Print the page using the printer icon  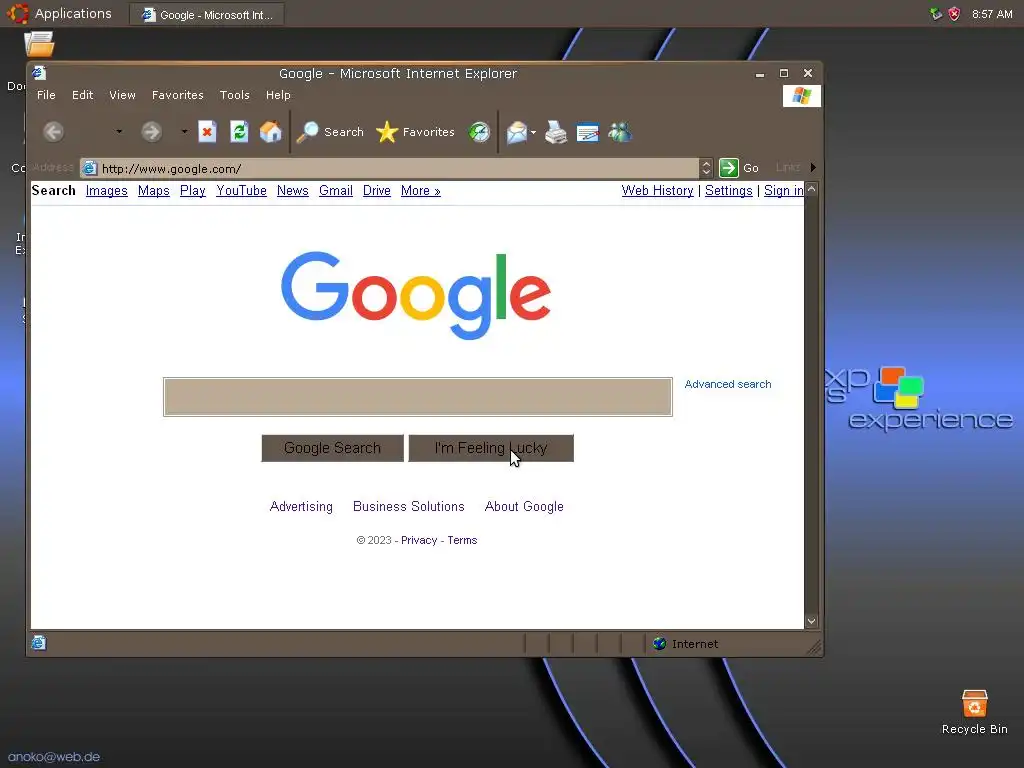(556, 132)
